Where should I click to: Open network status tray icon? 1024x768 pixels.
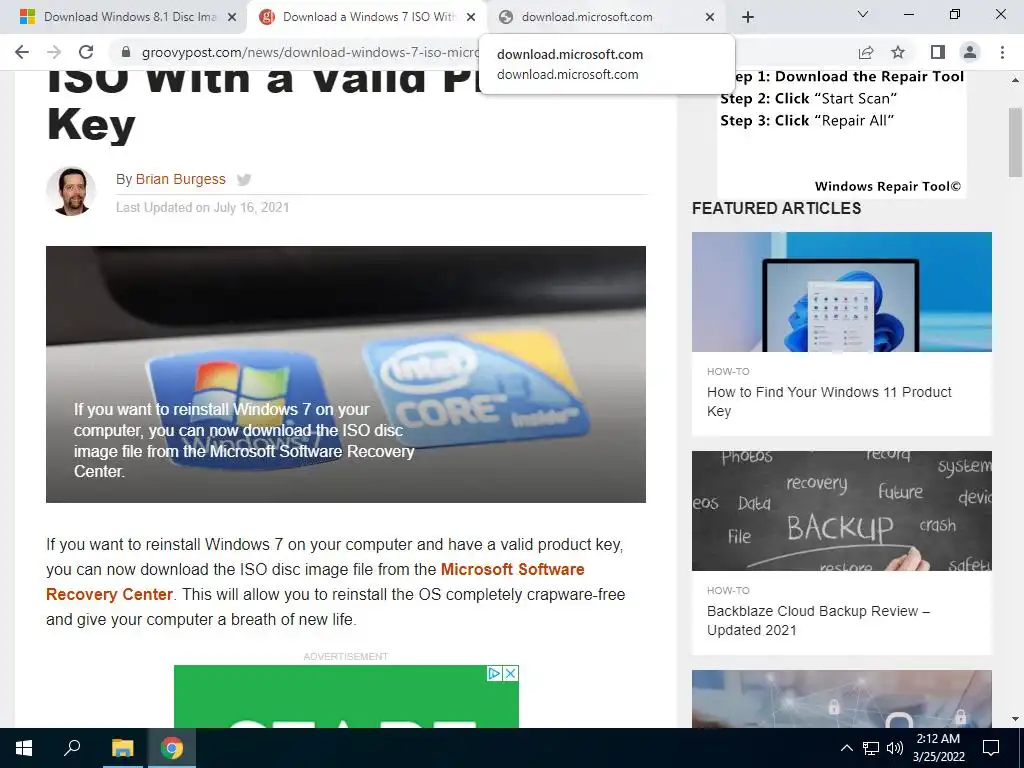(x=871, y=748)
